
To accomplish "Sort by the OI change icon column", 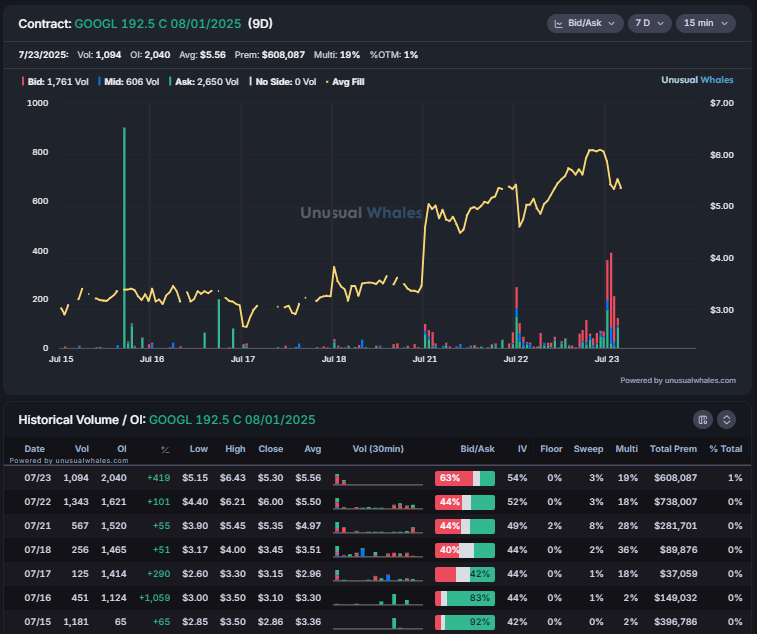I will coord(165,450).
